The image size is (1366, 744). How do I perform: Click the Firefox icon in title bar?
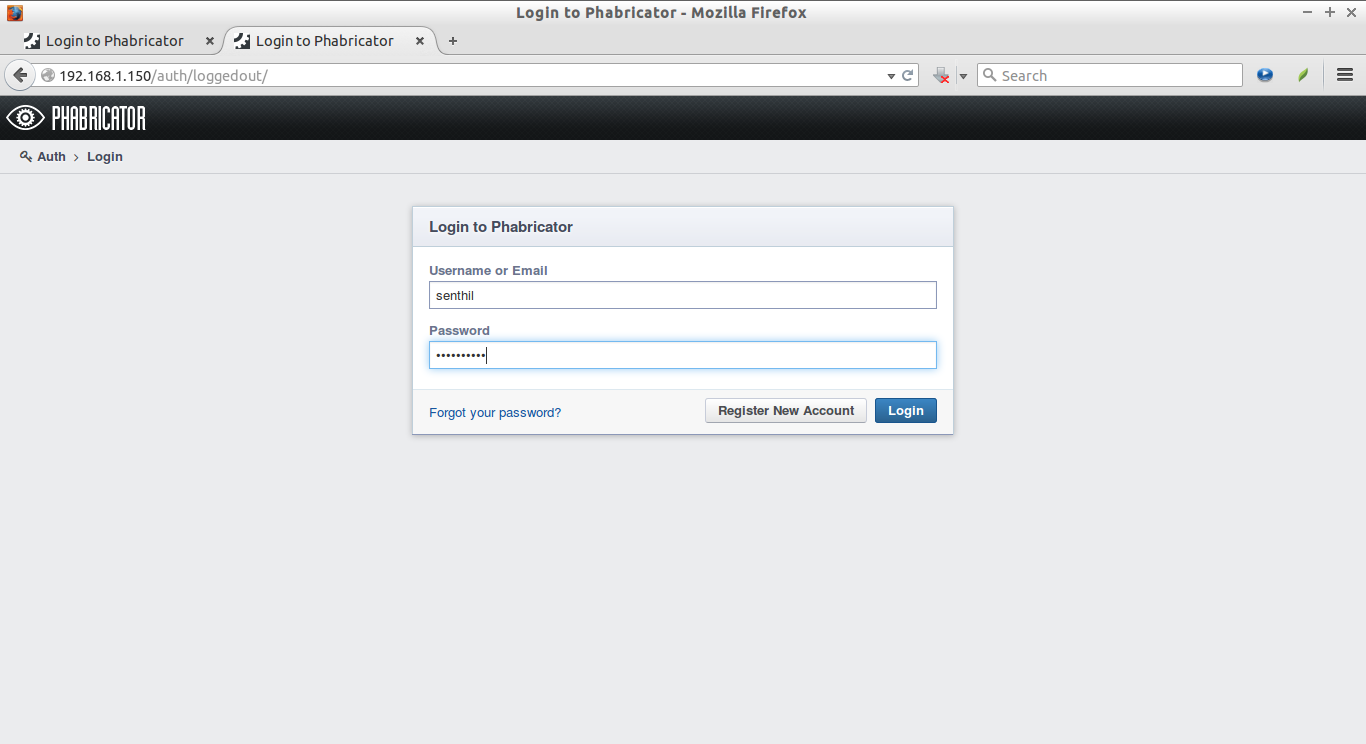(15, 12)
